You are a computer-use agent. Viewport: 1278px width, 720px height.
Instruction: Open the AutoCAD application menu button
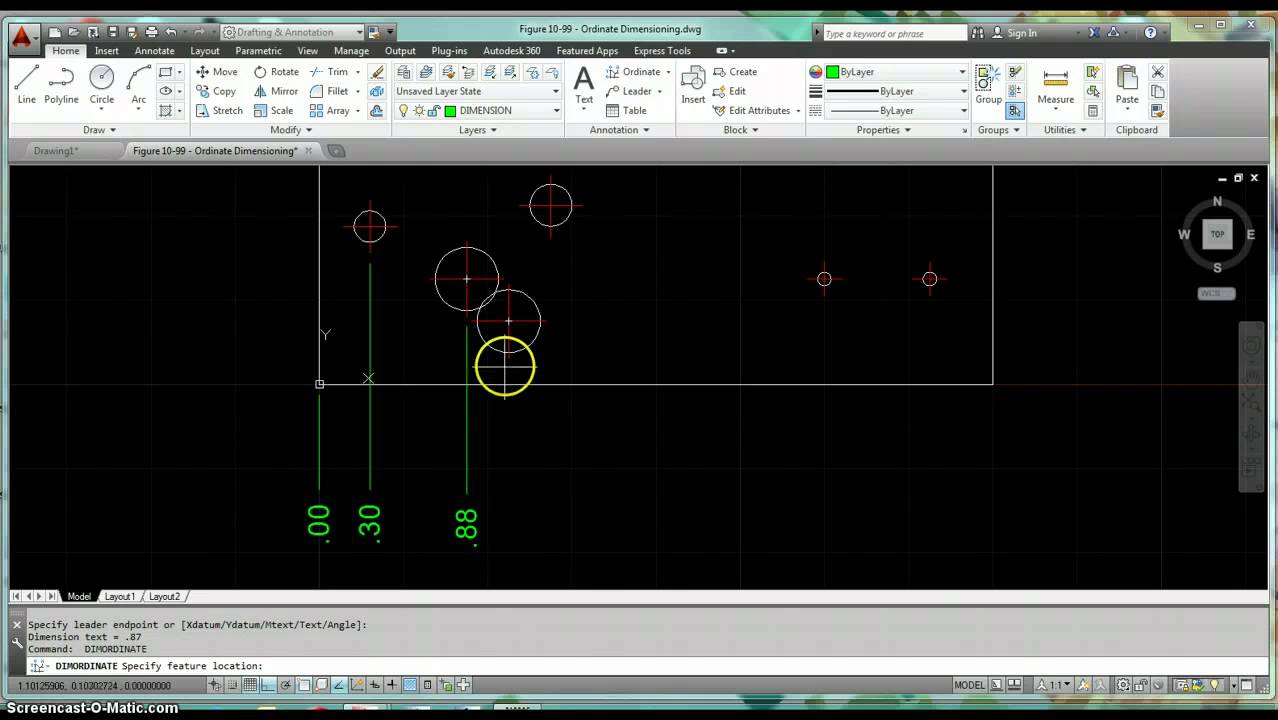click(x=22, y=38)
